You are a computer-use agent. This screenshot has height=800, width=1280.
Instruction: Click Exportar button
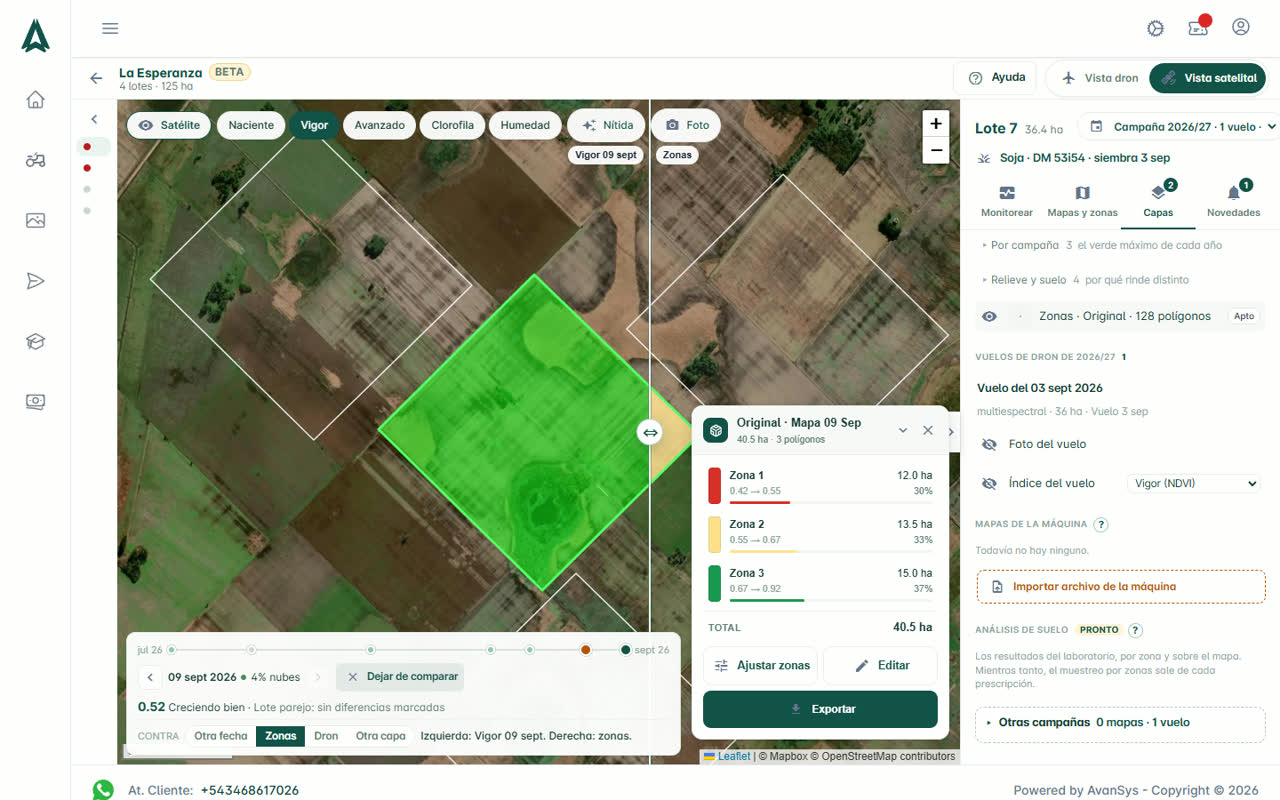point(820,709)
